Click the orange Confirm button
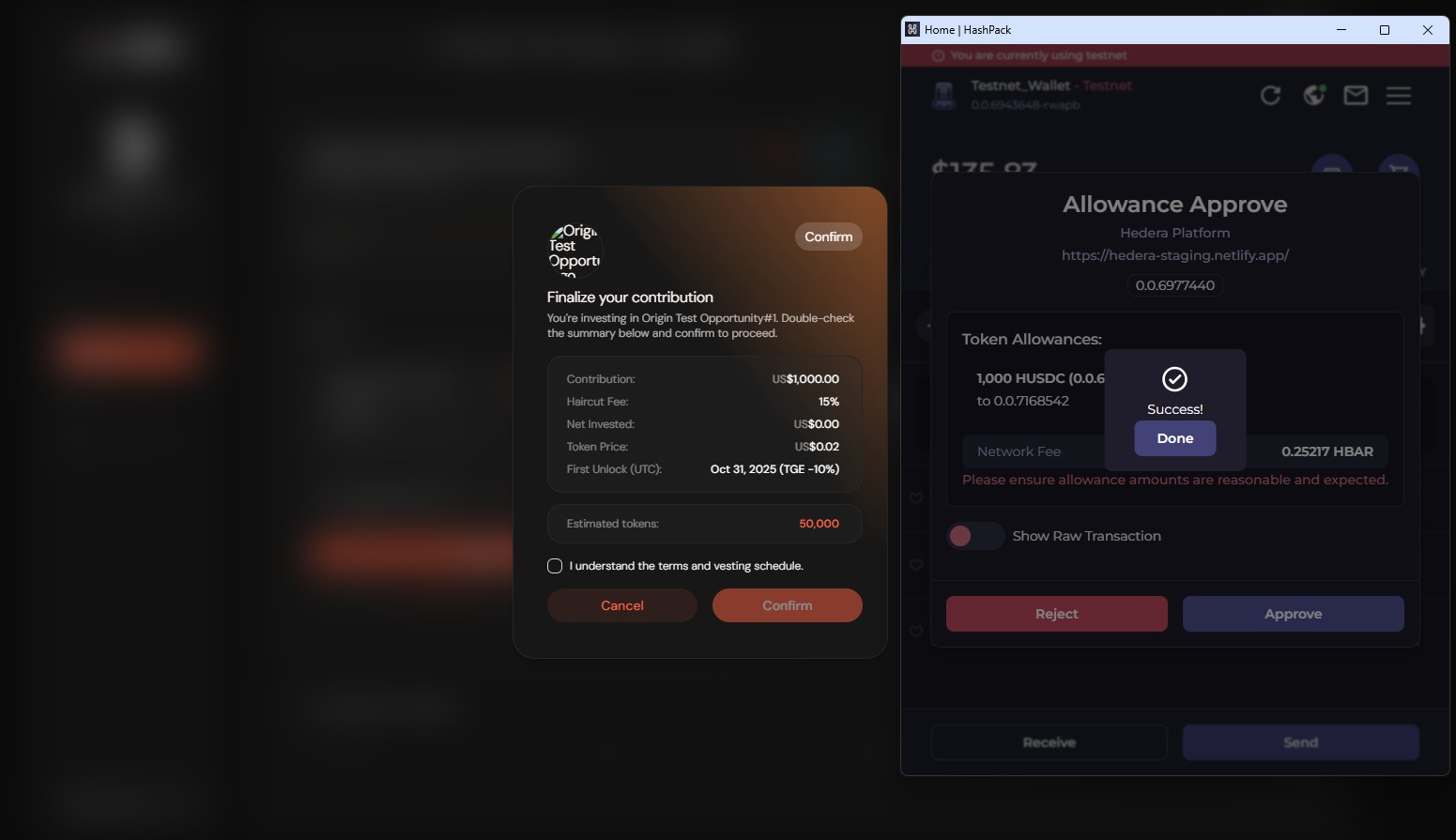 788,605
